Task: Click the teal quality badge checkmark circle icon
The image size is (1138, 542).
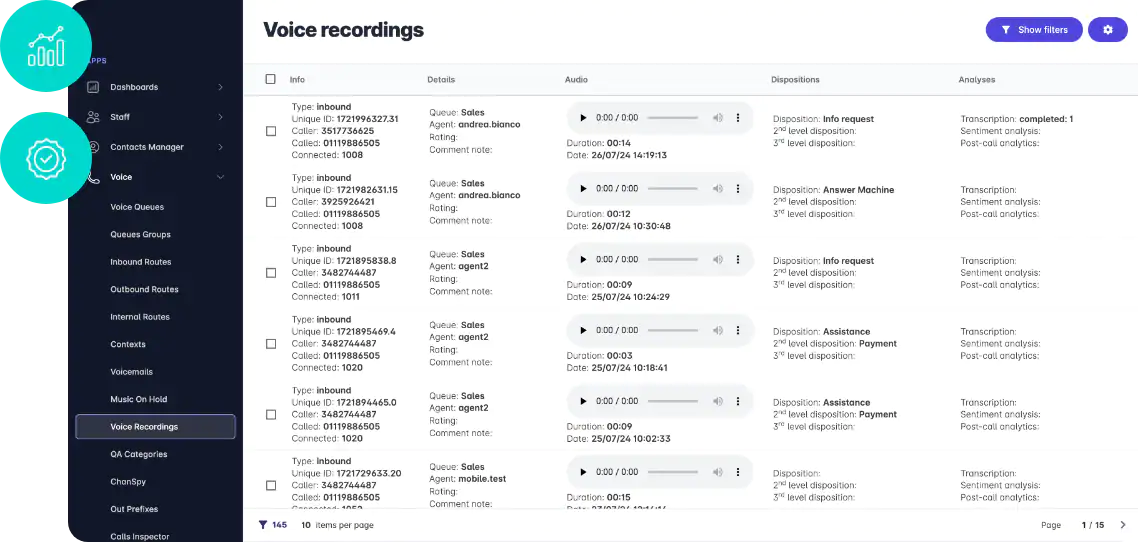Action: point(46,157)
